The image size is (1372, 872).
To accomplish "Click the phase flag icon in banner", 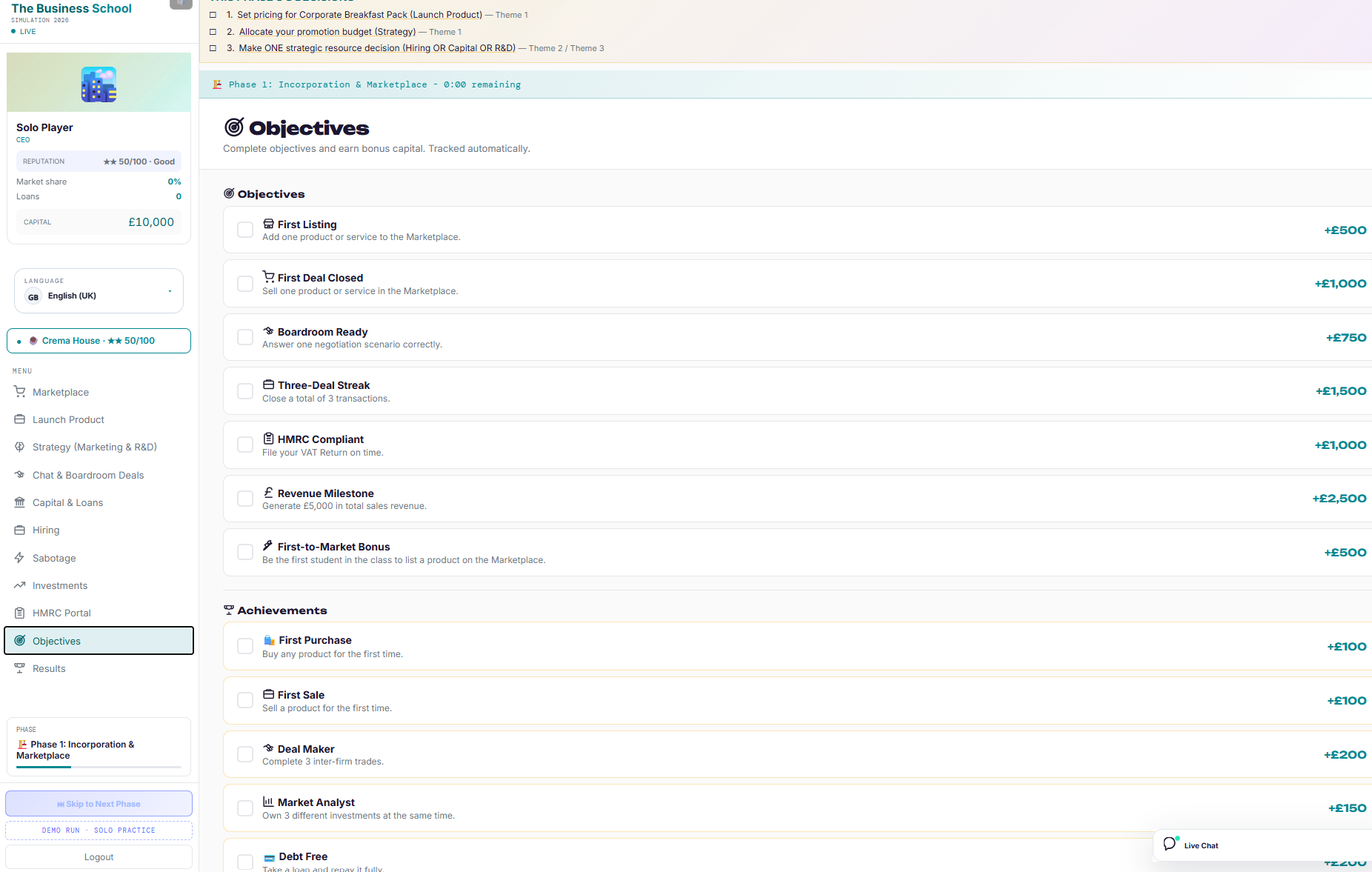I will (217, 84).
